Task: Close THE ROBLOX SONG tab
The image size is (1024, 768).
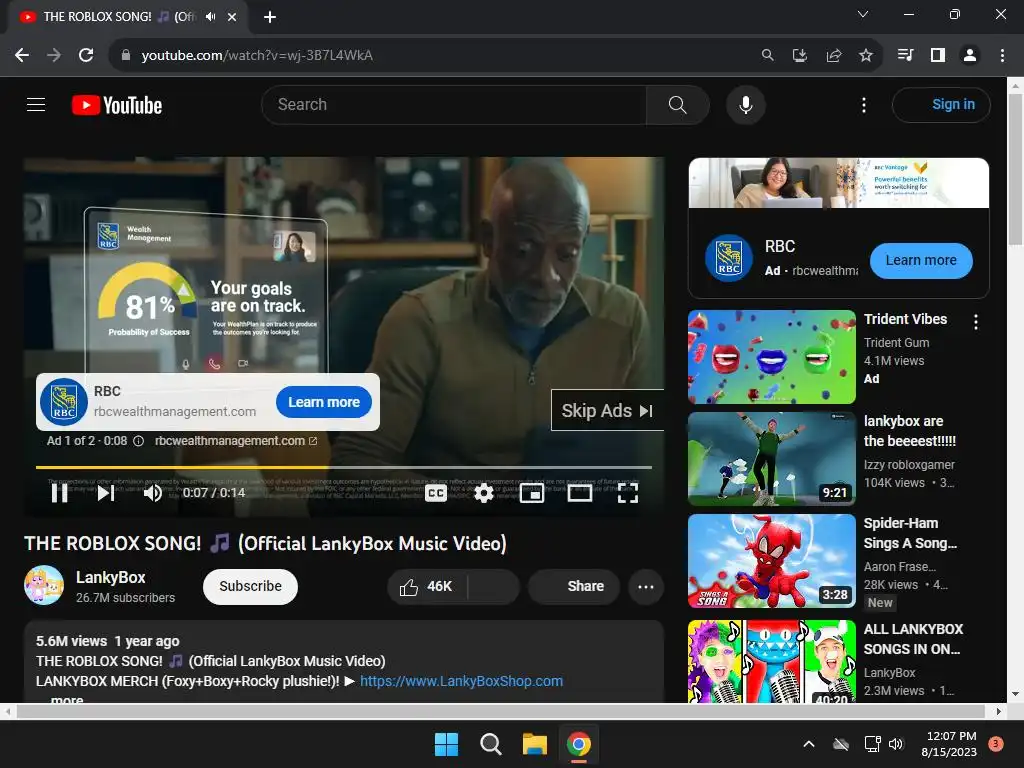Action: (232, 17)
